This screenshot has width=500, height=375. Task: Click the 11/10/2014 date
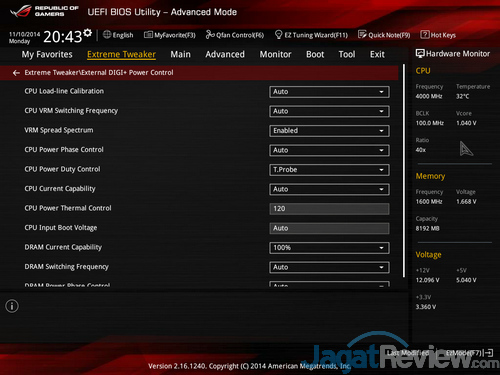[x=24, y=34]
